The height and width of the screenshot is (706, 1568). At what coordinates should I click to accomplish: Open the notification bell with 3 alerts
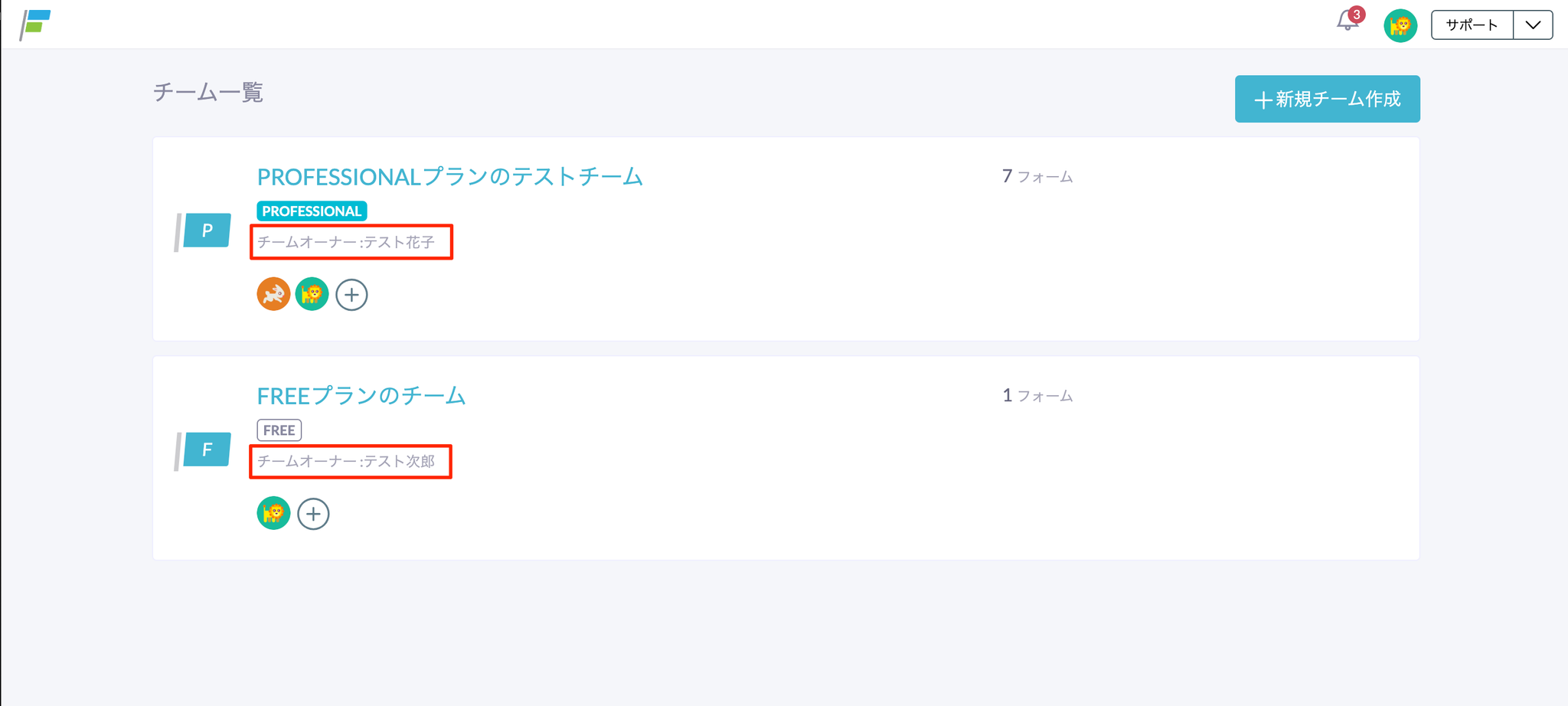[x=1347, y=21]
